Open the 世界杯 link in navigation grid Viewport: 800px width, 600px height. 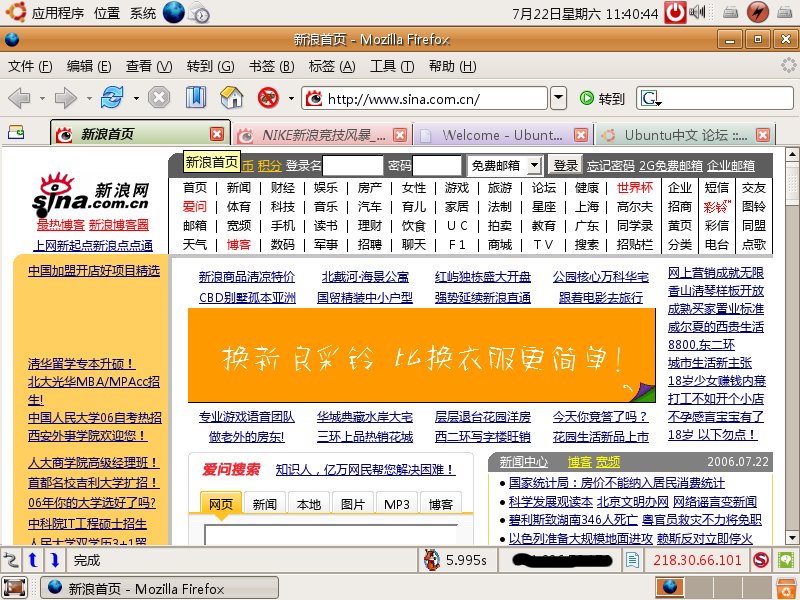pos(635,188)
